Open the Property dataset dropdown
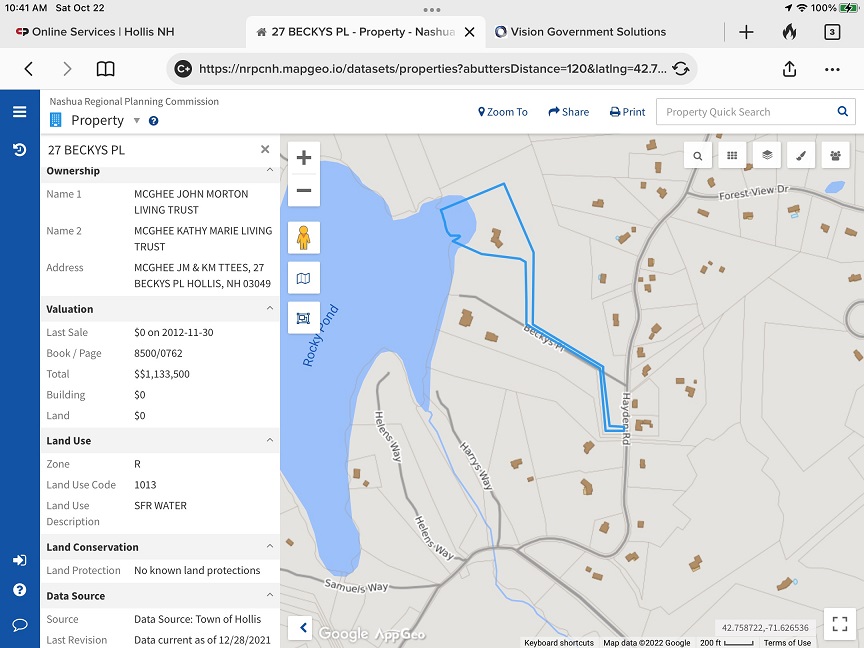This screenshot has height=648, width=864. [137, 121]
